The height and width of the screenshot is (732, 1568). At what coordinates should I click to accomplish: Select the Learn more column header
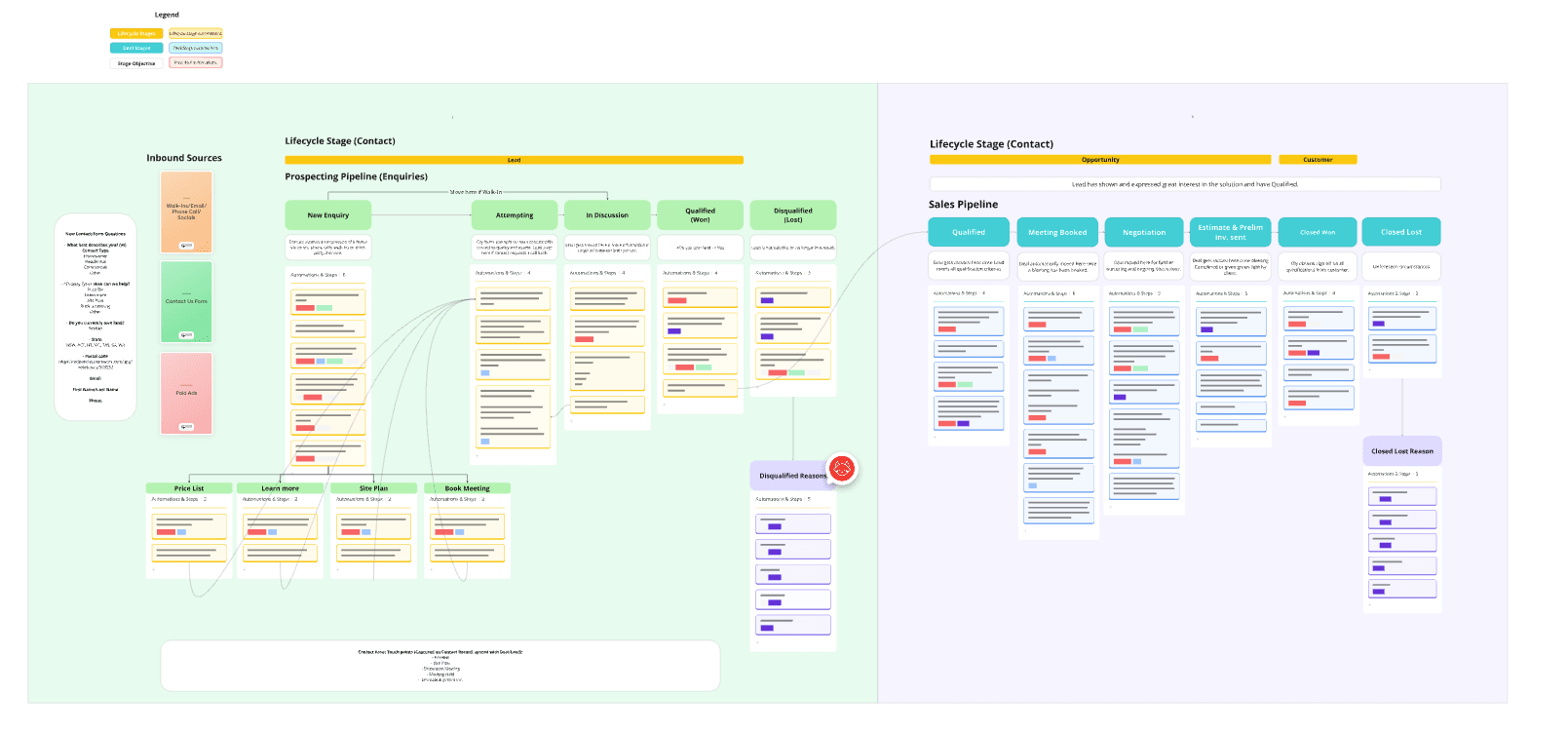point(281,488)
